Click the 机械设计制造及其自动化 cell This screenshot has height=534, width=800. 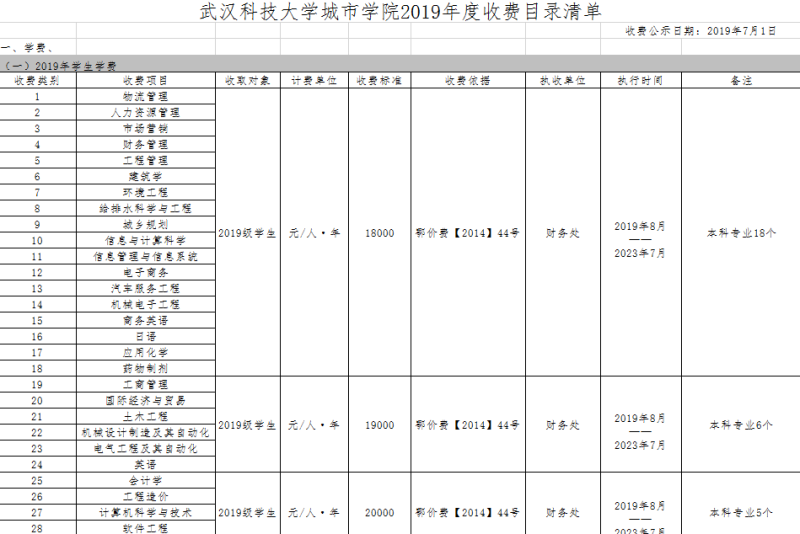[145, 433]
